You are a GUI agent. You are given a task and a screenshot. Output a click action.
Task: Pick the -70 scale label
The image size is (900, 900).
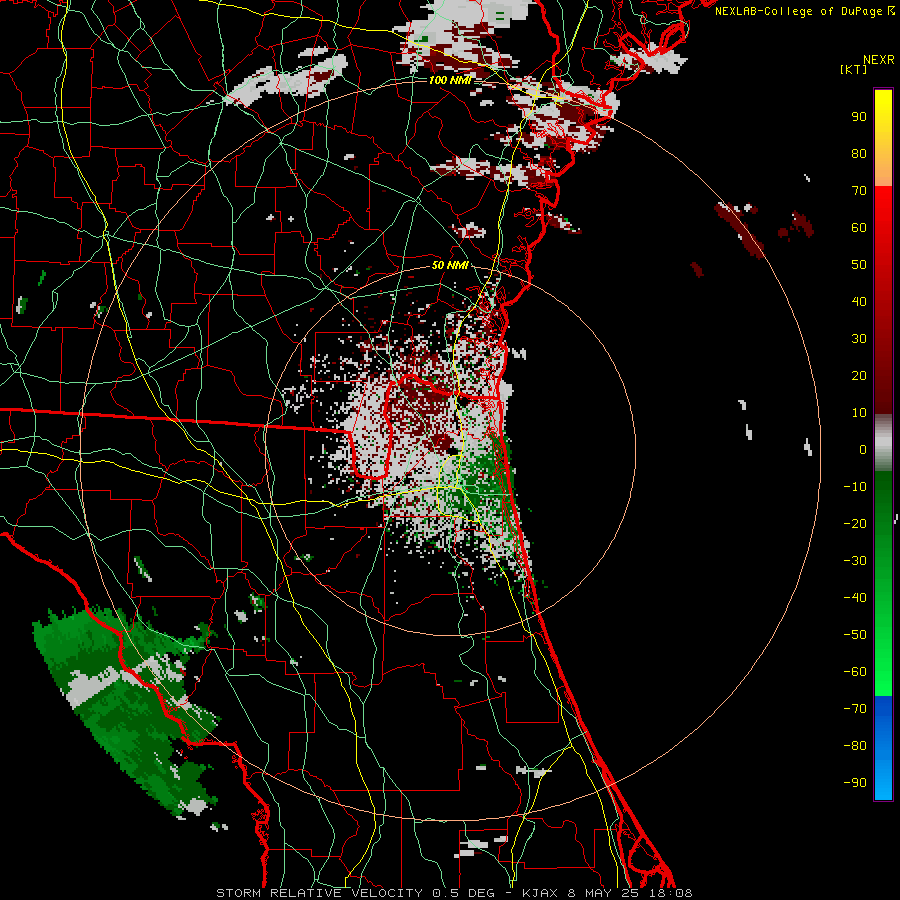click(x=855, y=709)
